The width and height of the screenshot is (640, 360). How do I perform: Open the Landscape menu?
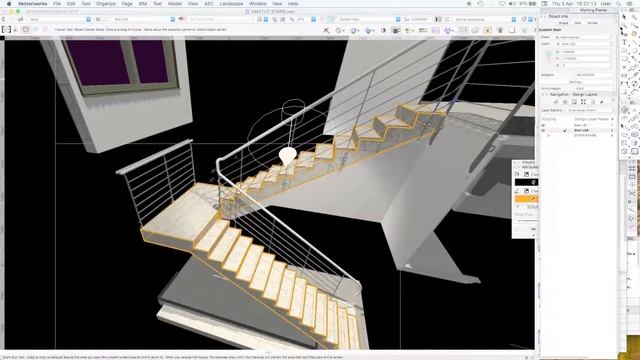point(231,3)
